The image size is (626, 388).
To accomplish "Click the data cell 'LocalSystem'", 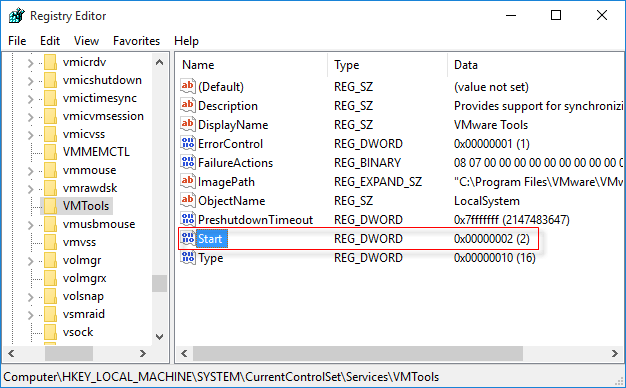I will [x=487, y=200].
